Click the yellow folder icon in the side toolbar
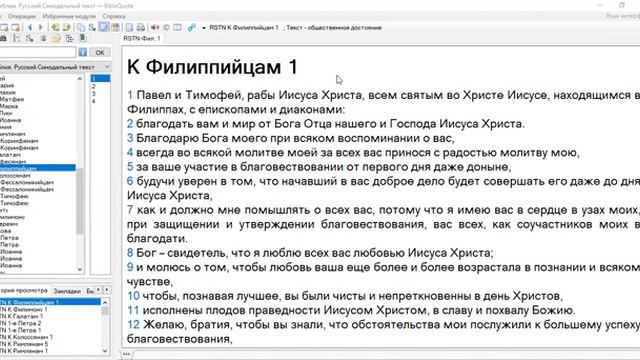 pos(56,38)
